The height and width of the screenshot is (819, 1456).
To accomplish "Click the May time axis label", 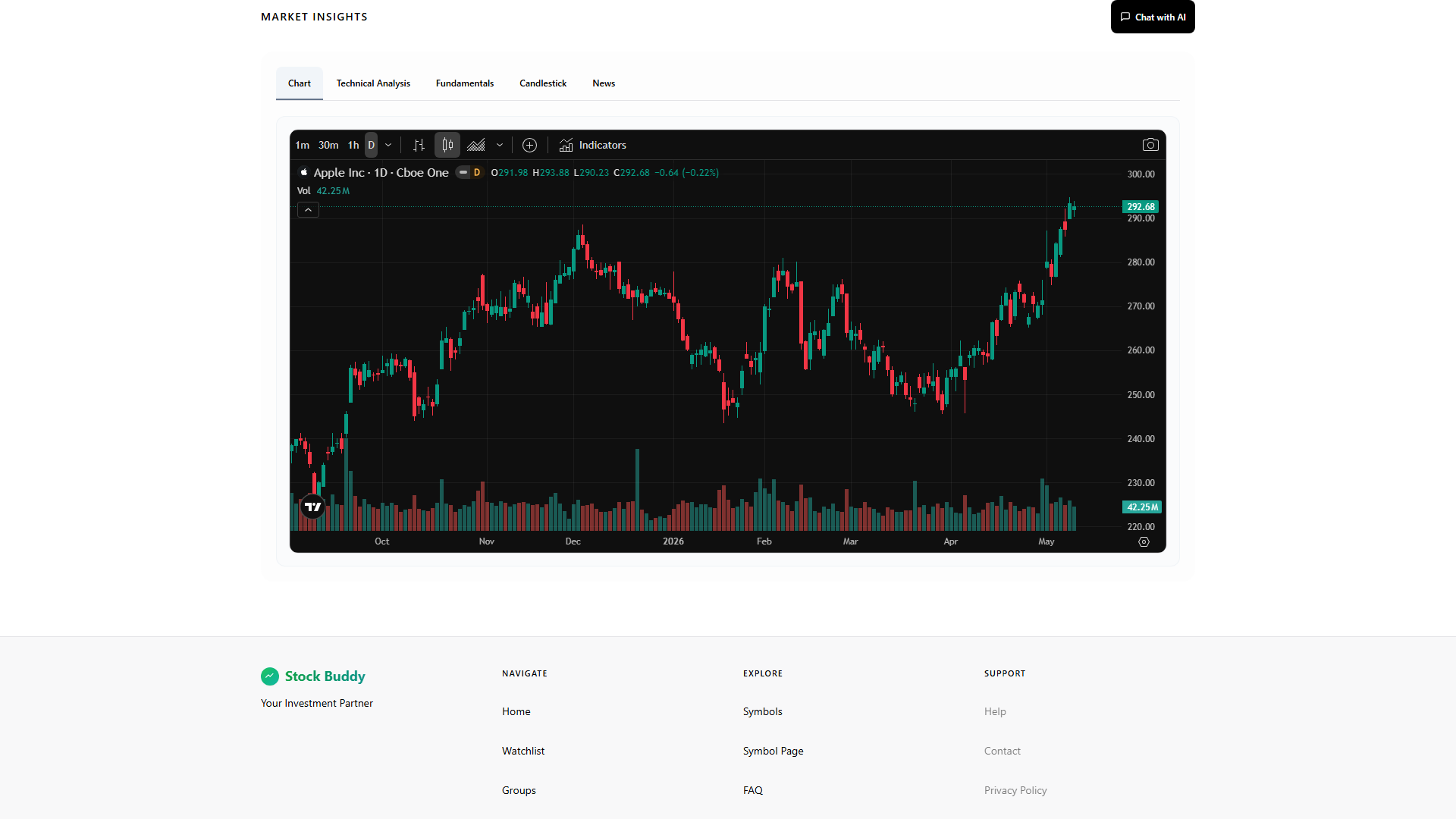I will click(x=1046, y=541).
